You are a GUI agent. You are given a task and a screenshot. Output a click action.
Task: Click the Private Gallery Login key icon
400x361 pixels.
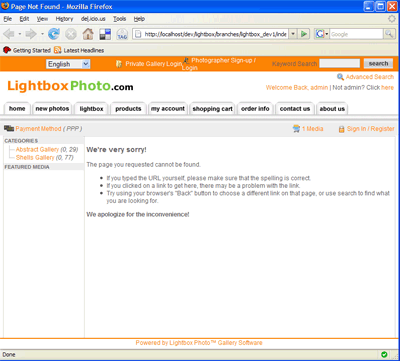[x=119, y=64]
